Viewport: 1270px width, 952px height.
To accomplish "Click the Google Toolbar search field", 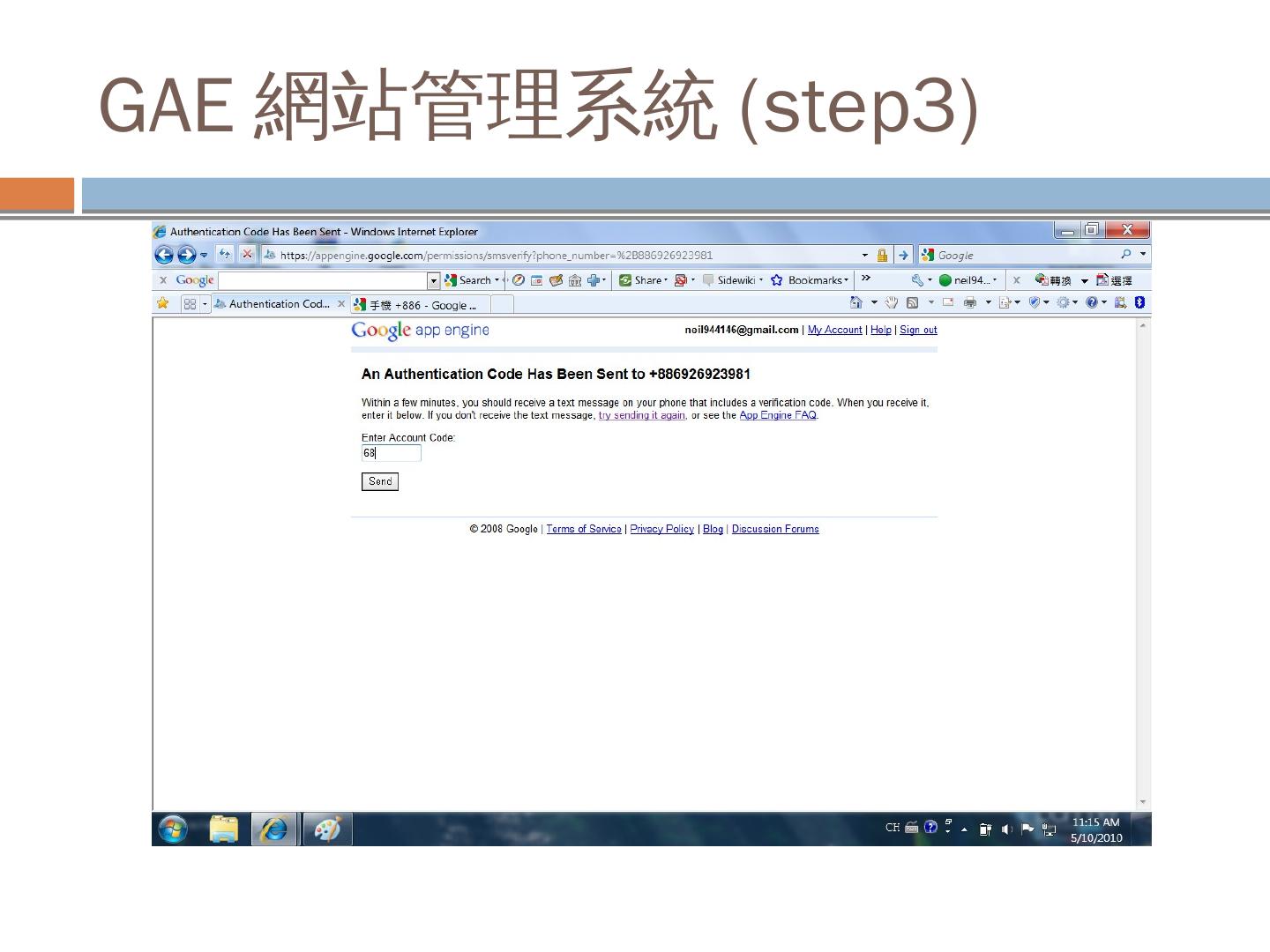I will coord(323,280).
